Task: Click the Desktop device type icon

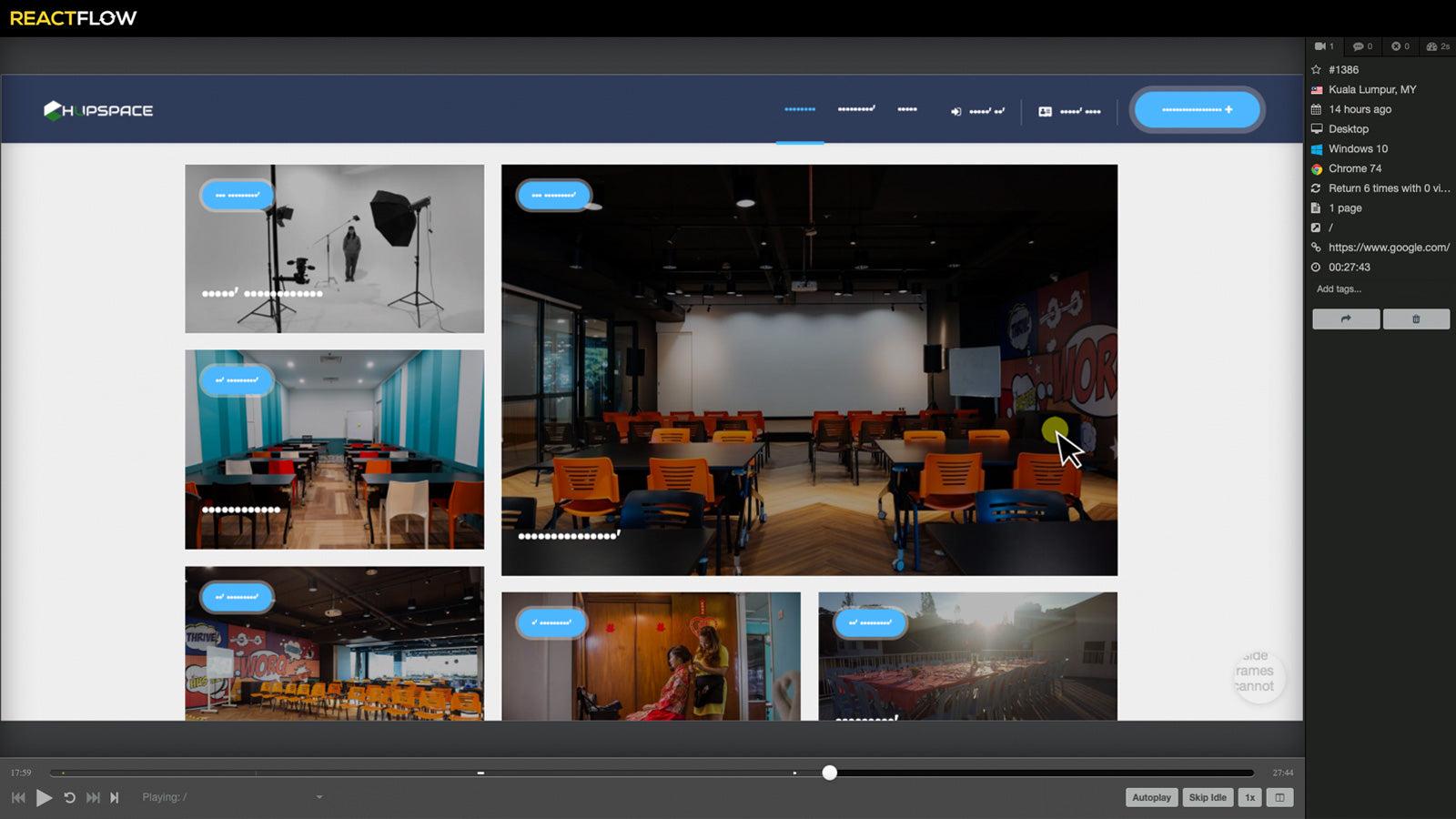Action: pyautogui.click(x=1317, y=128)
